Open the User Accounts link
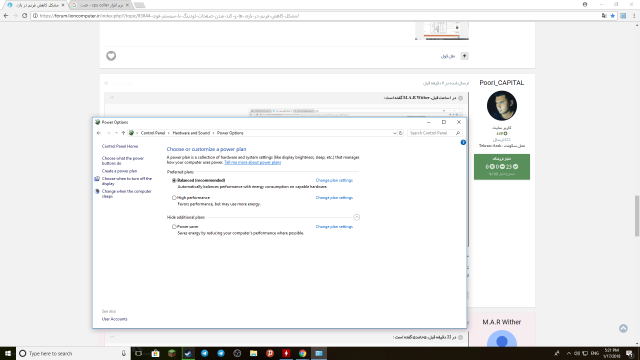Viewport: 640px width, 360px height. click(115, 319)
